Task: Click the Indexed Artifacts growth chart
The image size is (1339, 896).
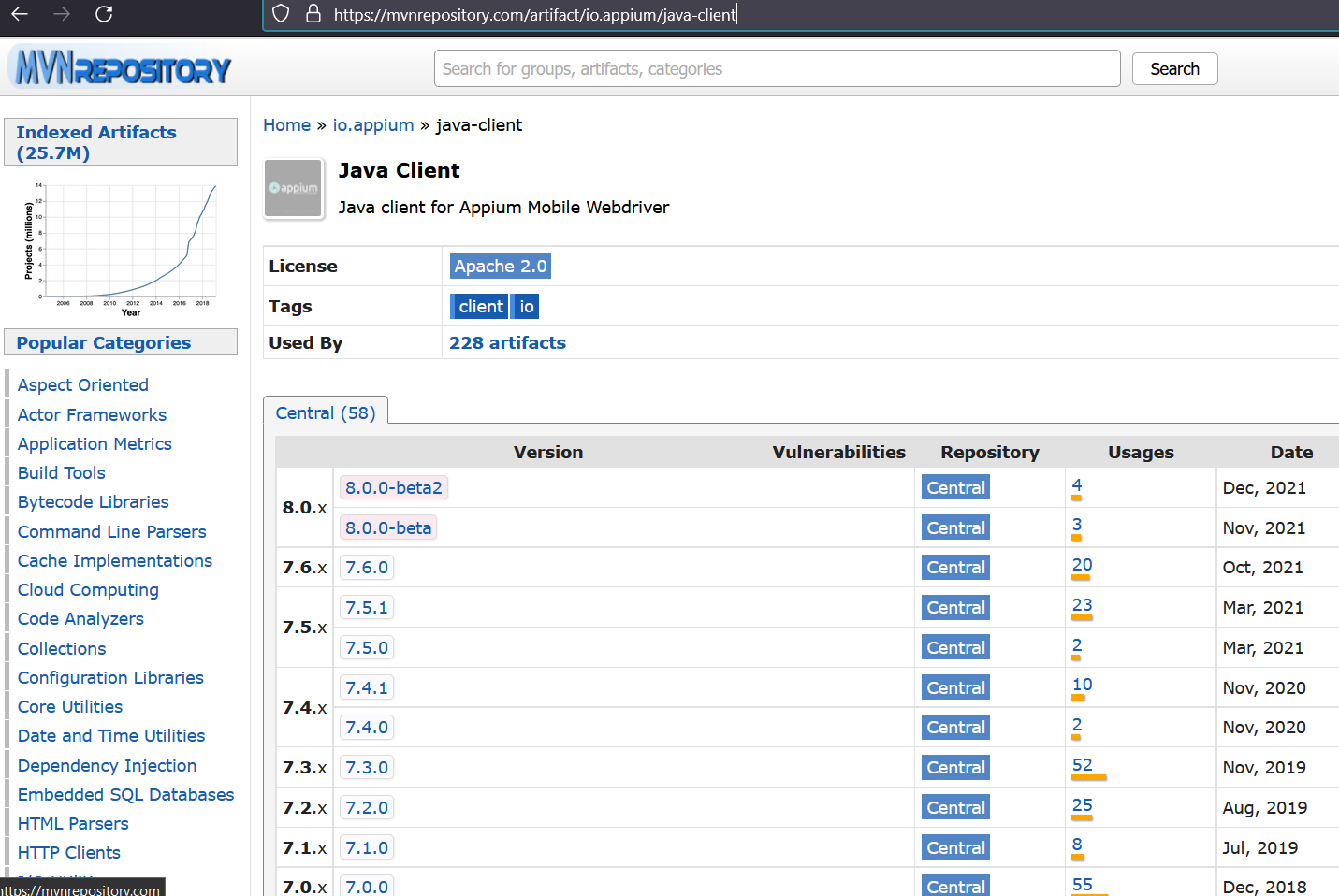Action: (x=121, y=248)
